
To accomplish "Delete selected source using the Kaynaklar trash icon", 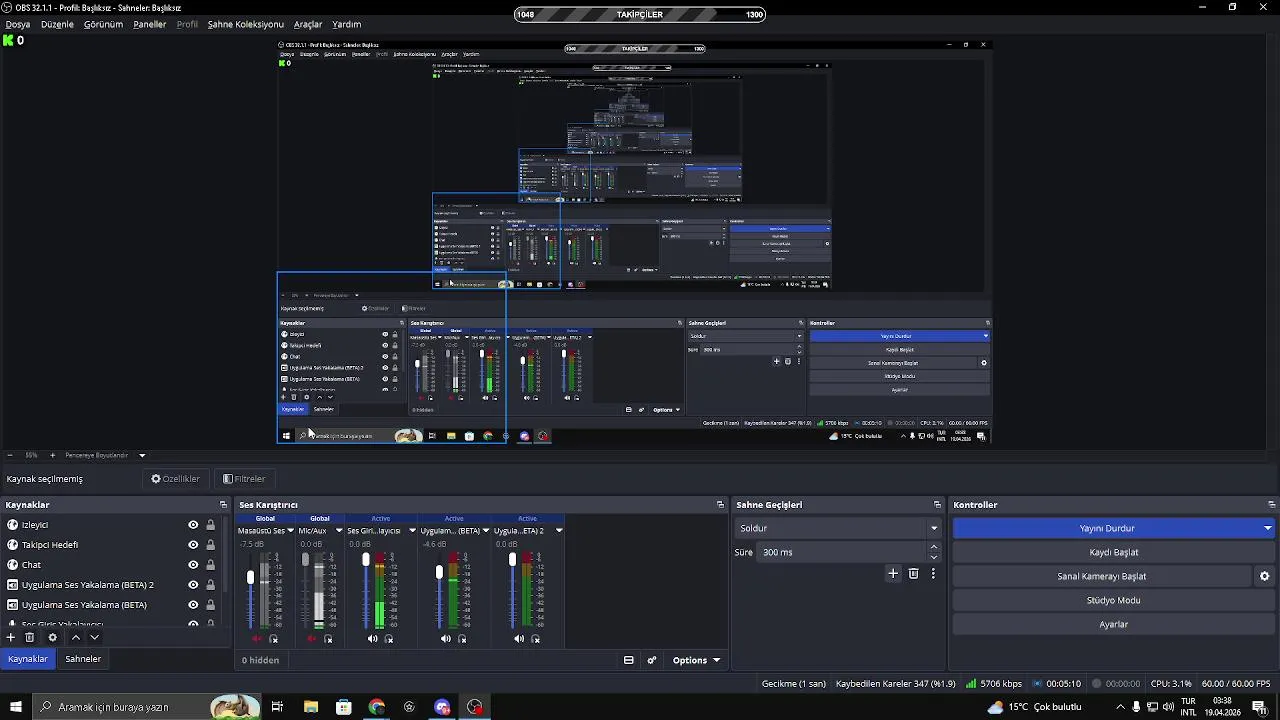I will pos(30,637).
